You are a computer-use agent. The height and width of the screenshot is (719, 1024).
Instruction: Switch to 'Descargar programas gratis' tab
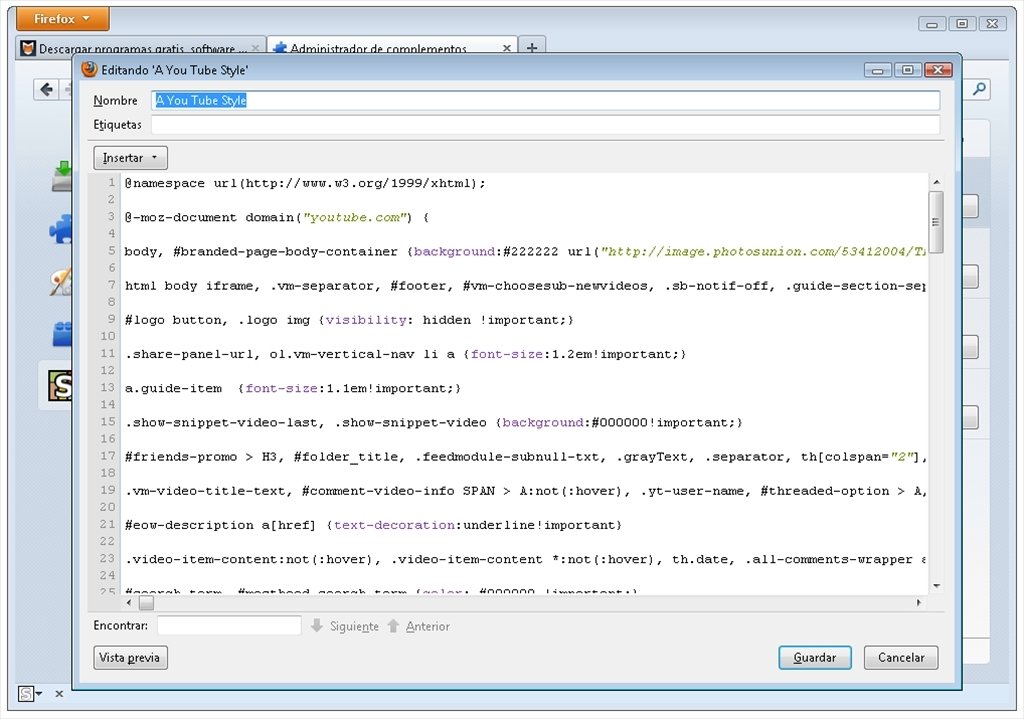[140, 48]
